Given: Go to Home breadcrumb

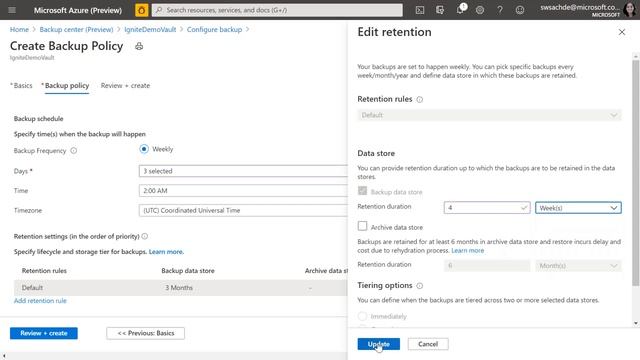Looking at the screenshot, I should click(x=19, y=29).
